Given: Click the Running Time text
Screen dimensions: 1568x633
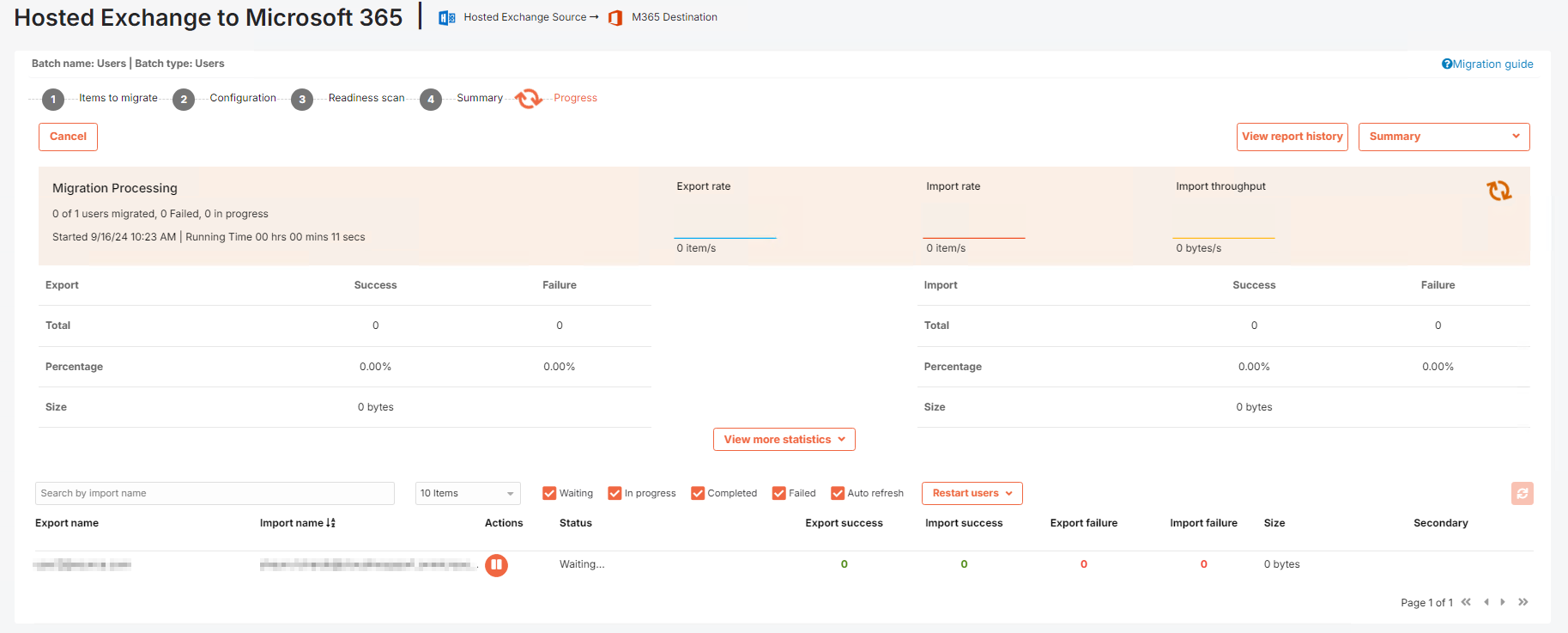Looking at the screenshot, I should pyautogui.click(x=275, y=237).
